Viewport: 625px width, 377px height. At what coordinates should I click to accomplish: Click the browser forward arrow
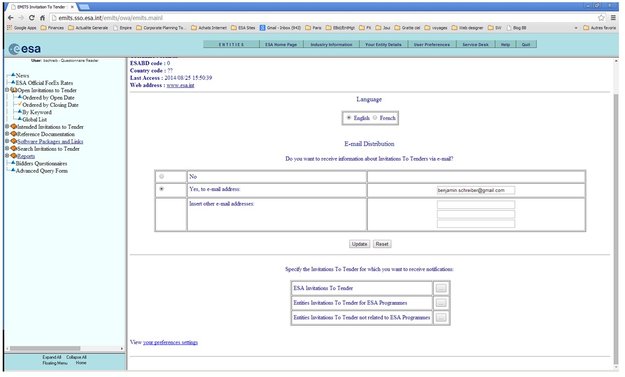21,18
